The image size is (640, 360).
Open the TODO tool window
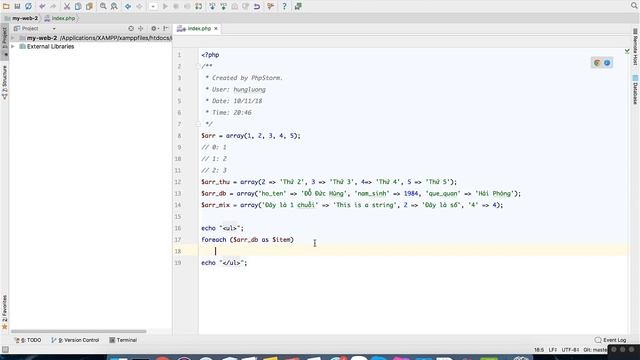coord(28,340)
